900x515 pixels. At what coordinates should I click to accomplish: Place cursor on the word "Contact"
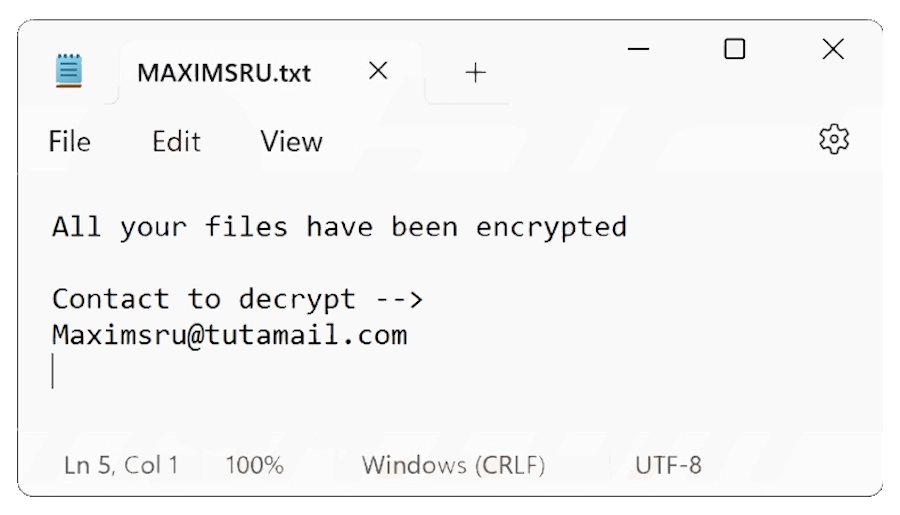pyautogui.click(x=111, y=299)
